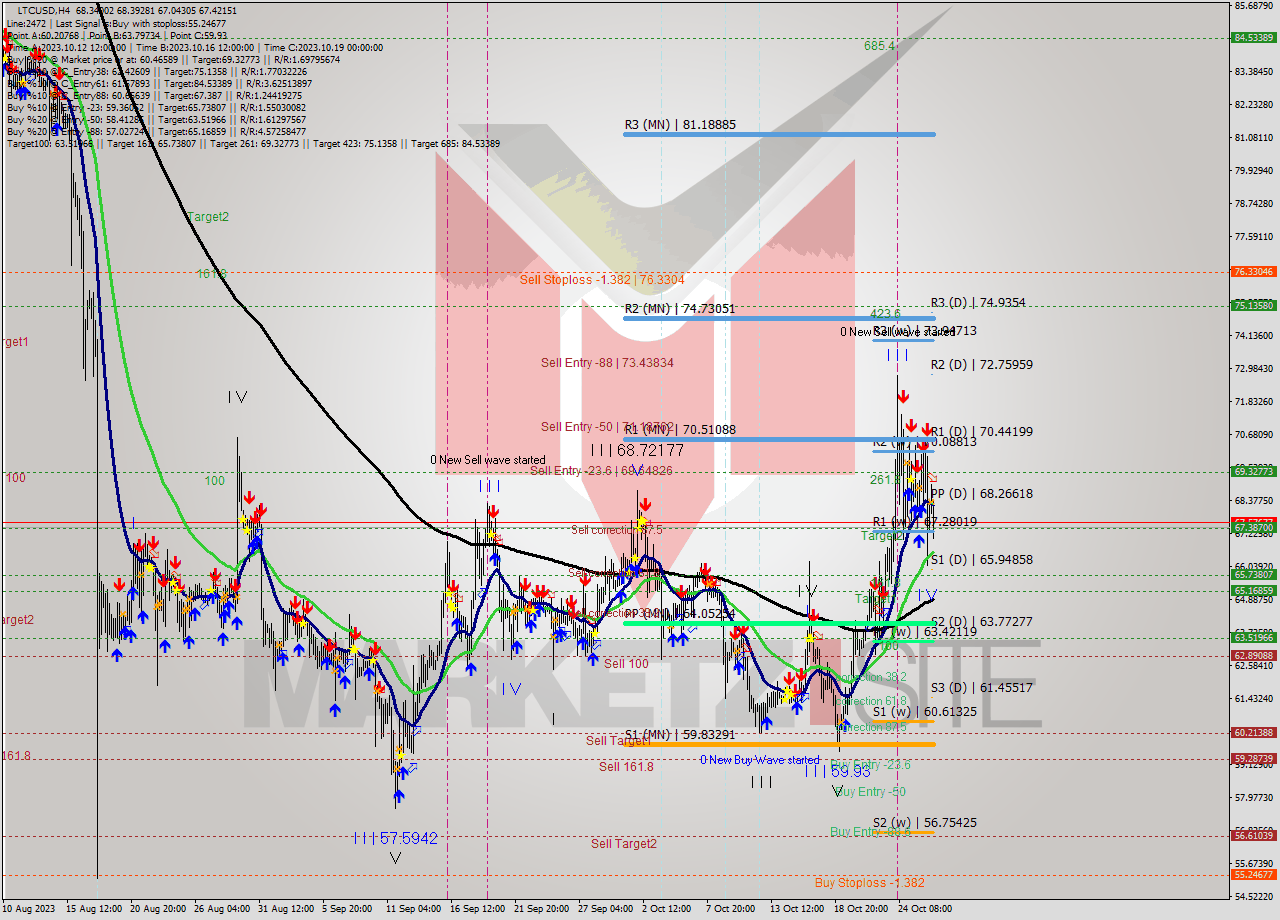This screenshot has height=920, width=1280.
Task: Click the red 60.21388 price tag
Action: [x=1253, y=733]
